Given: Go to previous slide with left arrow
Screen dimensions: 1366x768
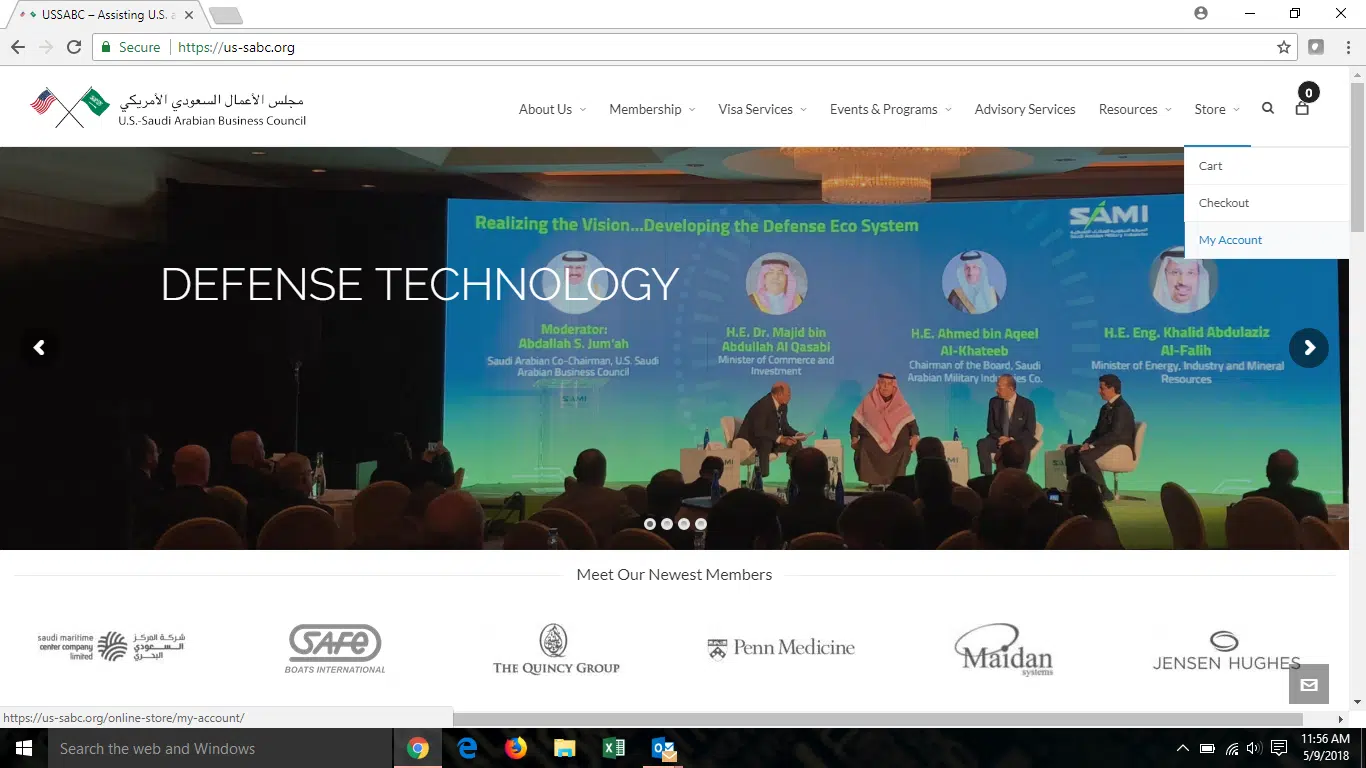Looking at the screenshot, I should [39, 348].
